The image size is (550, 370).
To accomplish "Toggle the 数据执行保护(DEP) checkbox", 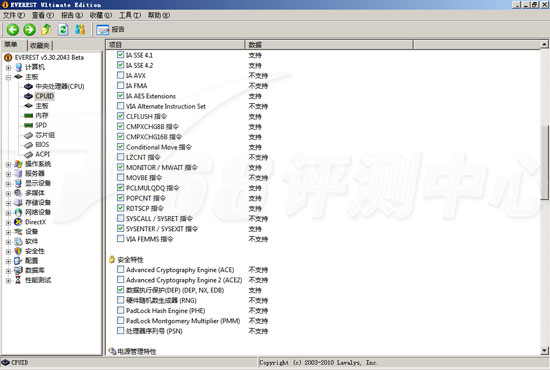I will (x=120, y=290).
